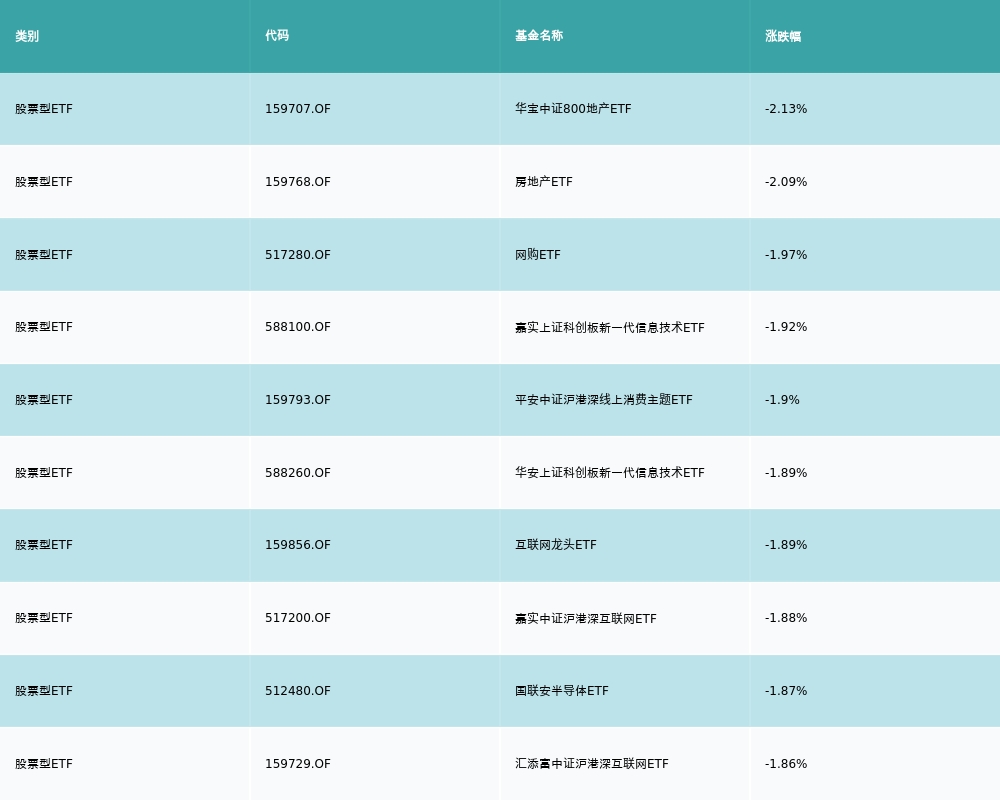Click fund name 互联网龙头ETF

(x=556, y=545)
